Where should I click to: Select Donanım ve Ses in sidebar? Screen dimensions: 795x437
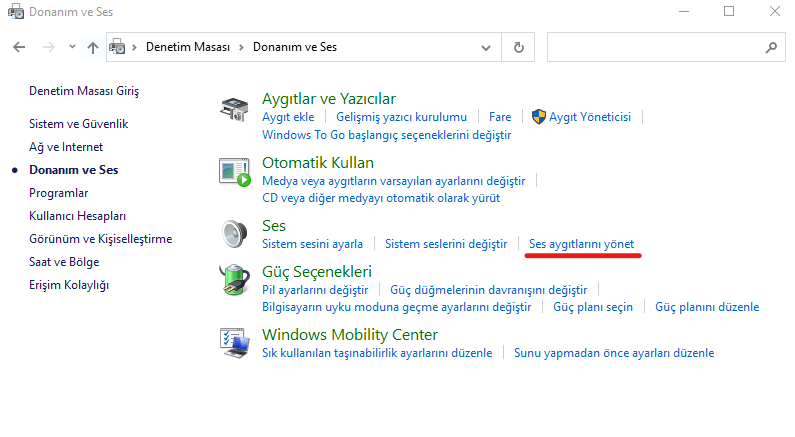[x=74, y=170]
